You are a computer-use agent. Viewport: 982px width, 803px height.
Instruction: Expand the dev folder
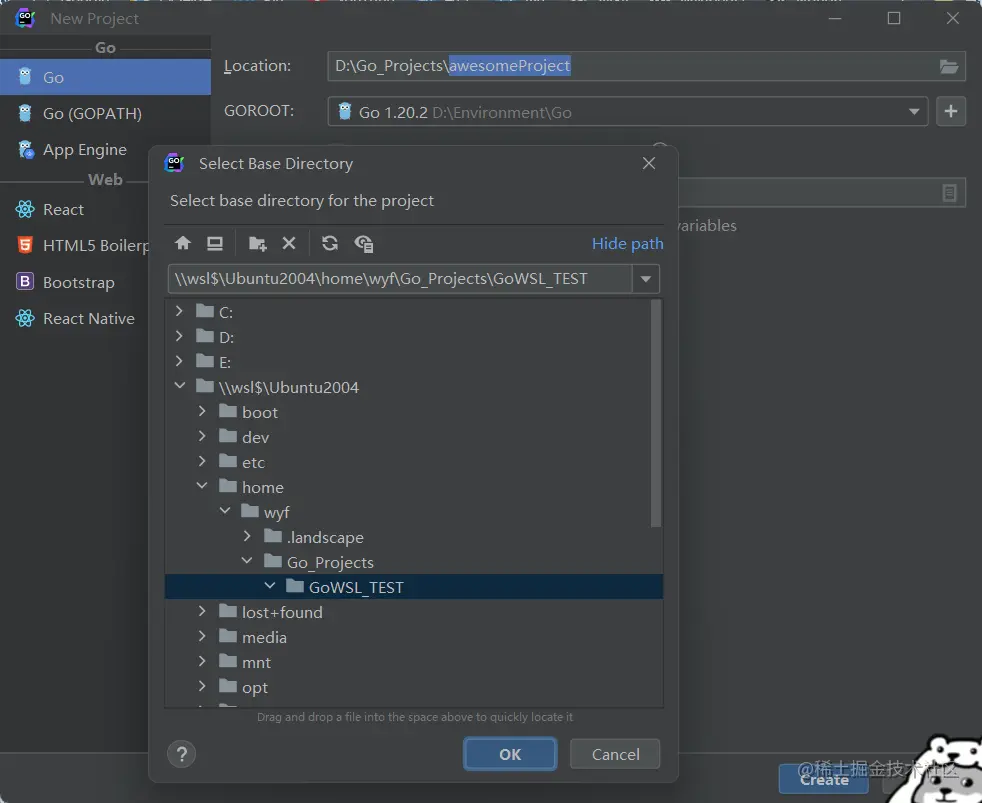[x=202, y=436]
